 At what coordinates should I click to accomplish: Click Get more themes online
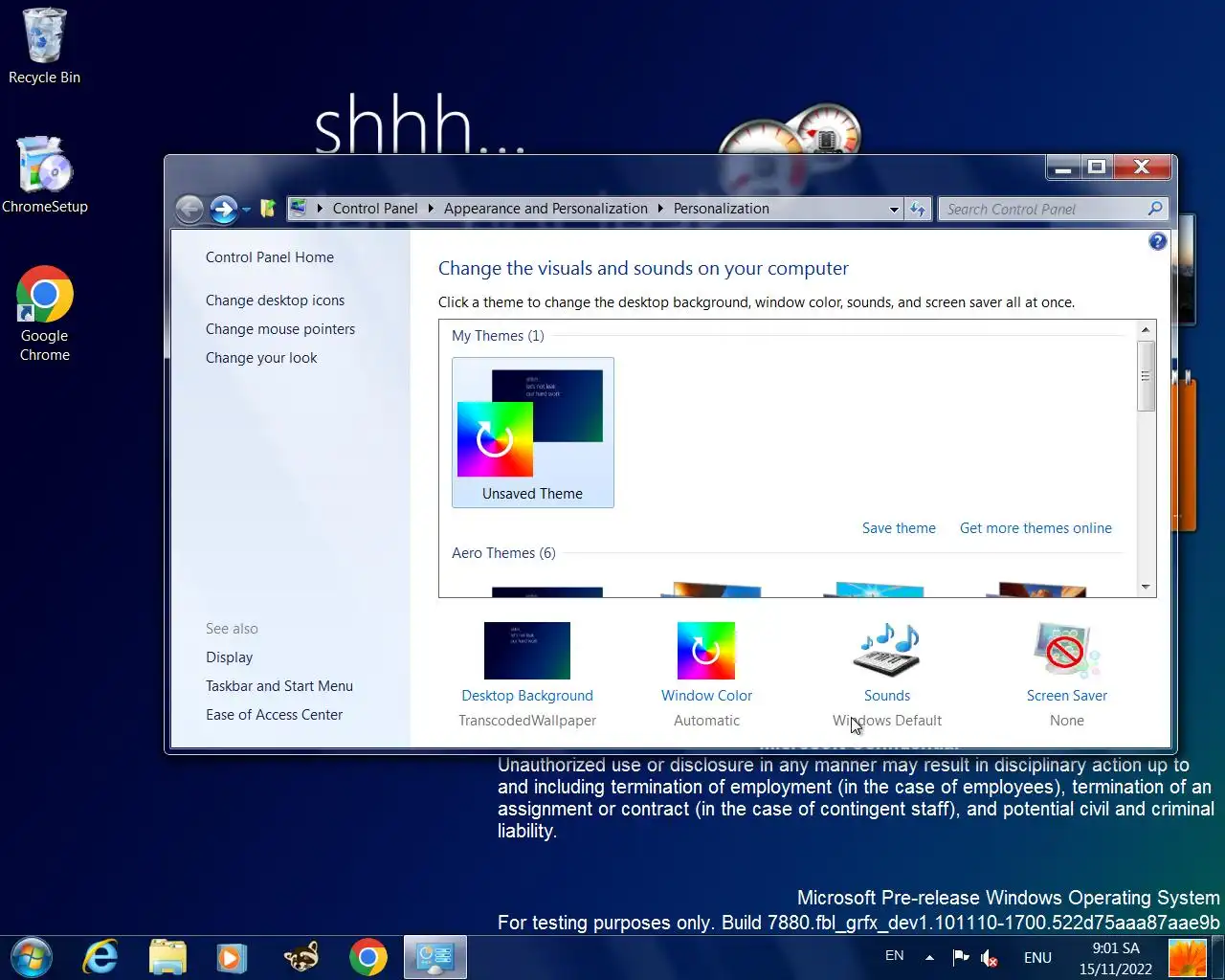point(1036,528)
